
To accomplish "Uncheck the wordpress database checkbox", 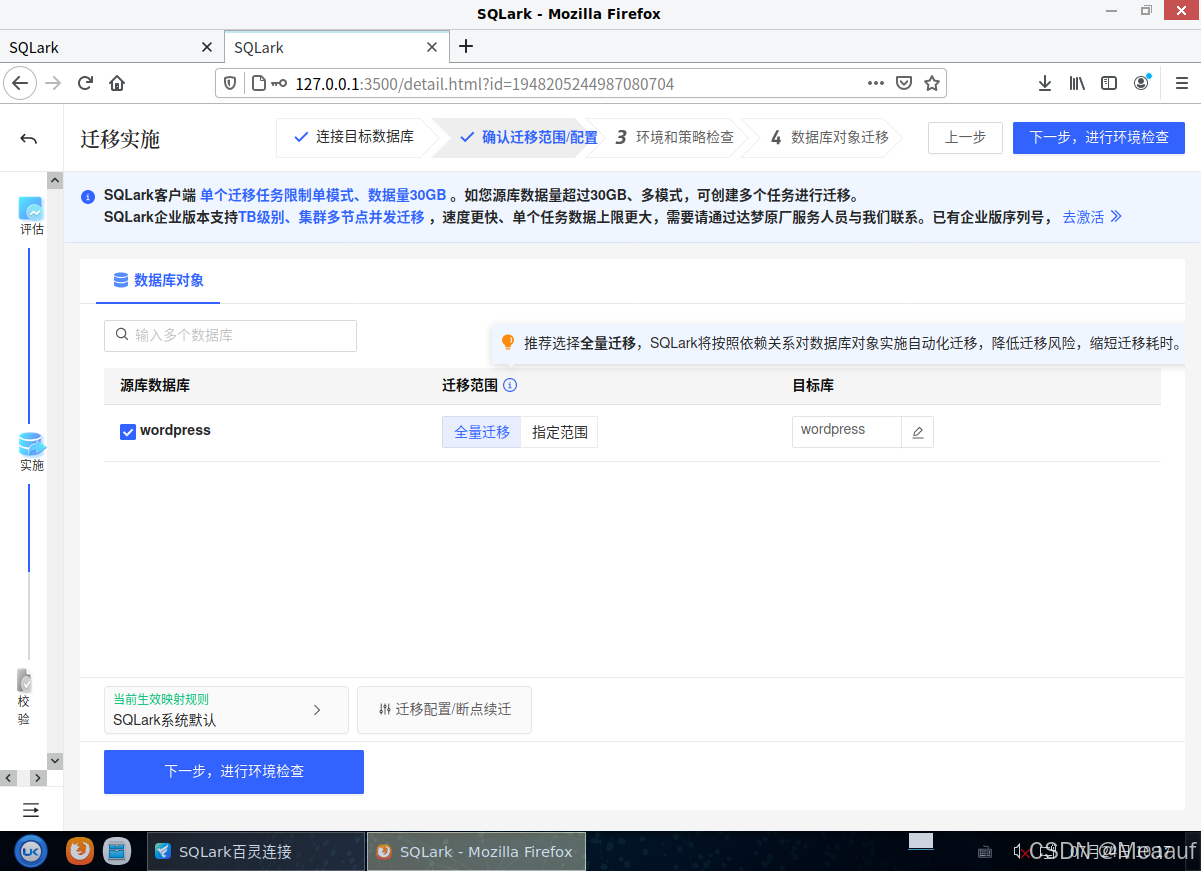I will 128,432.
